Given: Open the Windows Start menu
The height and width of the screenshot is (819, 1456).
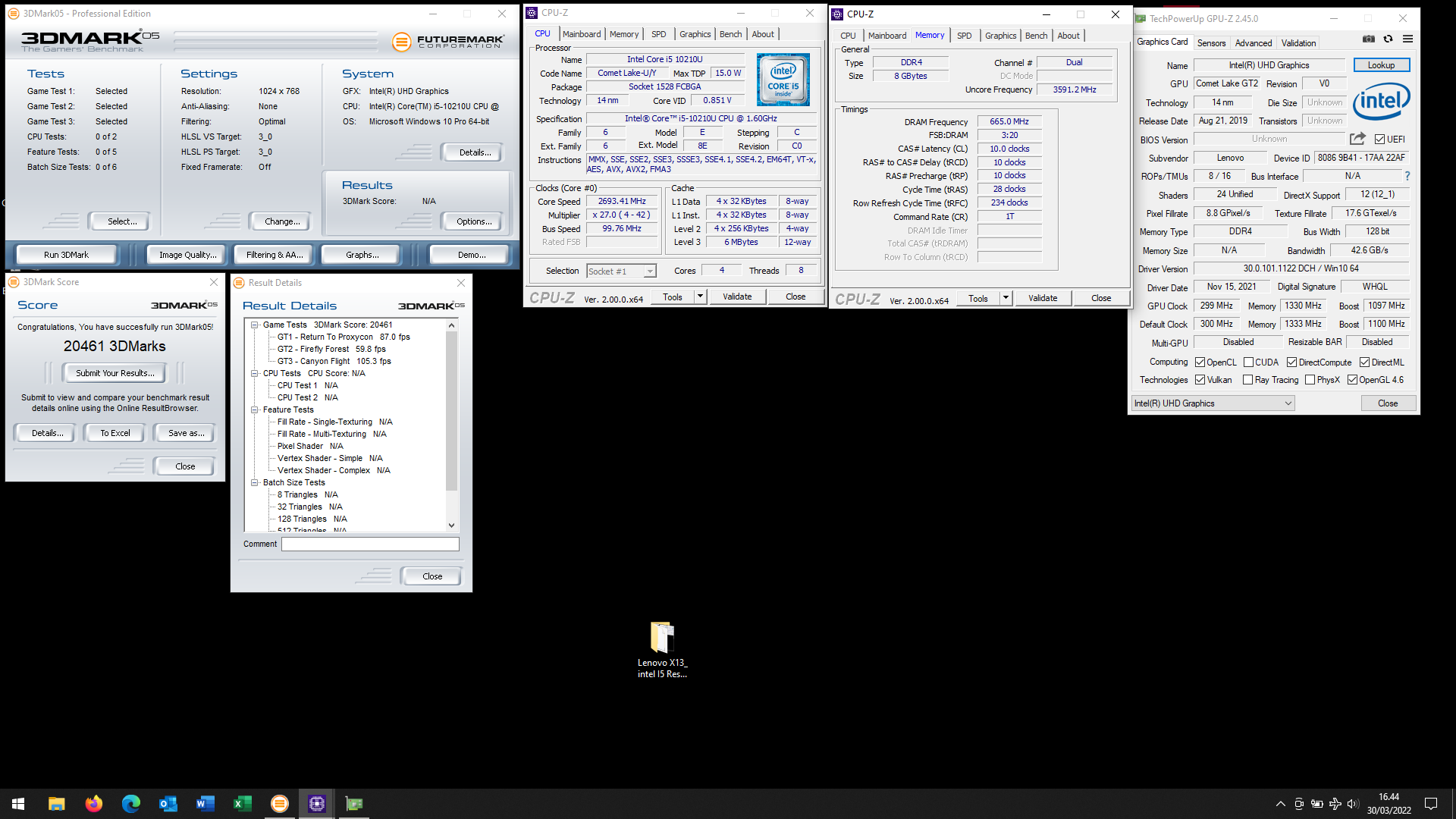Looking at the screenshot, I should coord(18,804).
